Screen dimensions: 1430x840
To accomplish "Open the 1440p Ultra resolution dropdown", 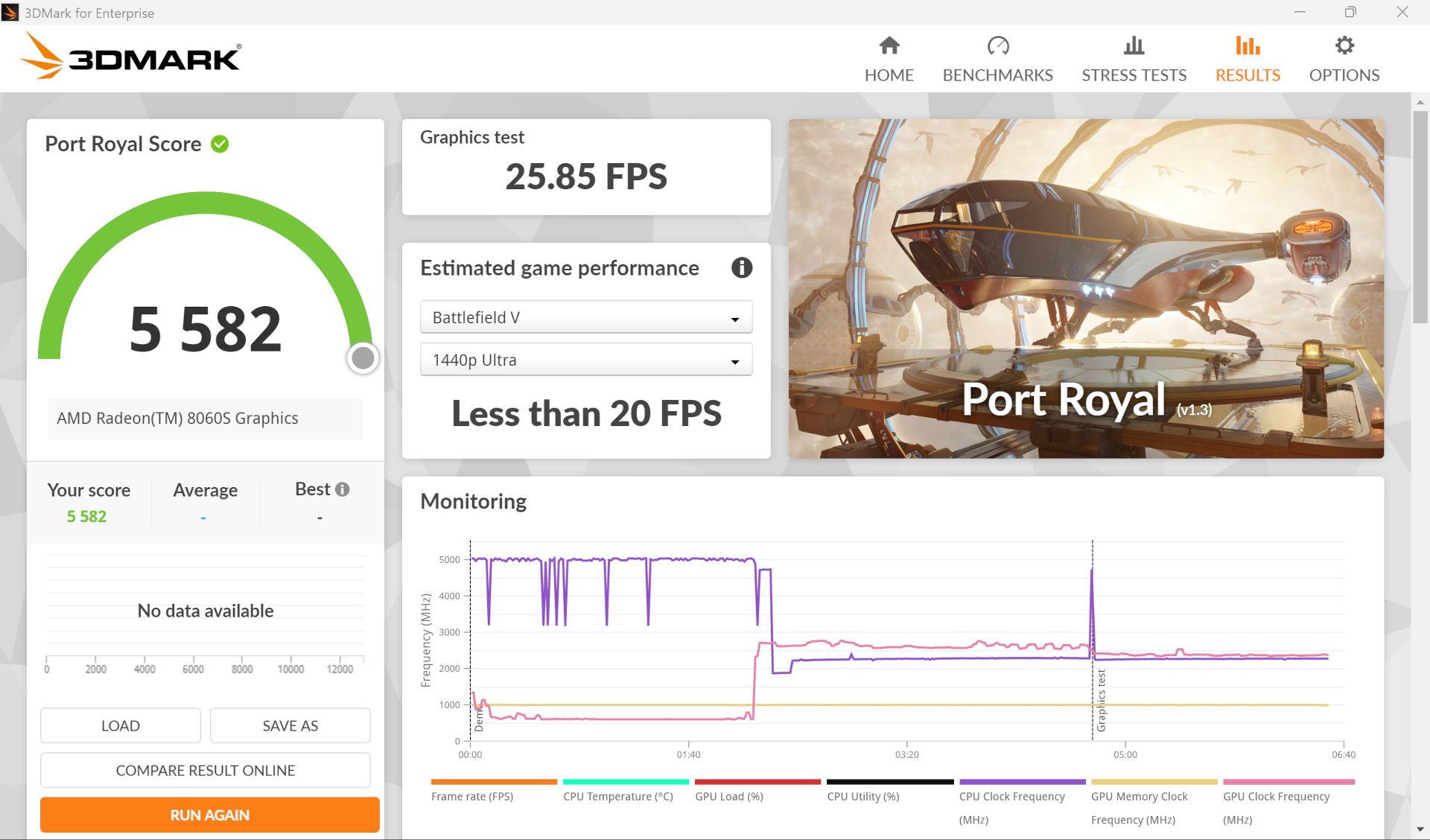I will click(585, 360).
